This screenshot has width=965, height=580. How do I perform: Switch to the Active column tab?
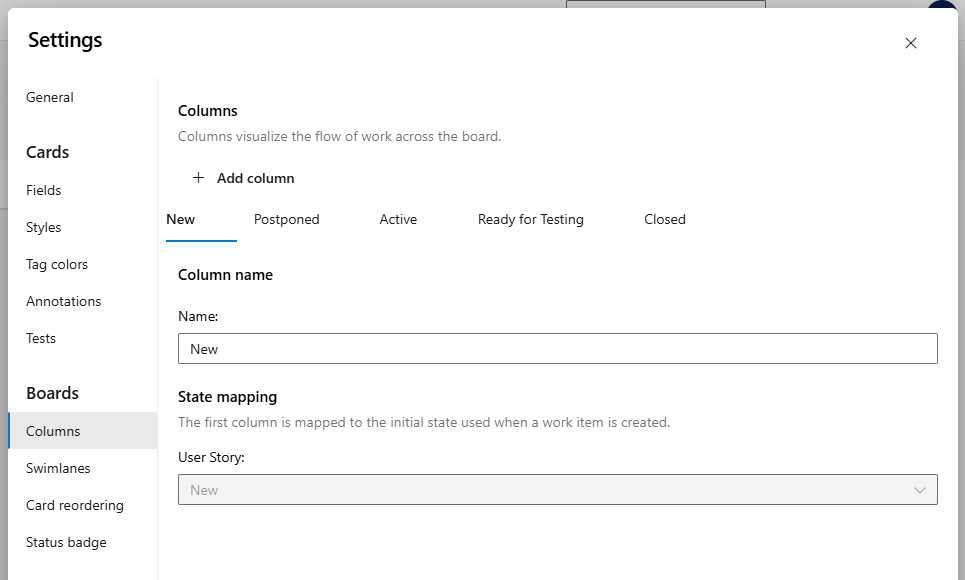tap(398, 219)
